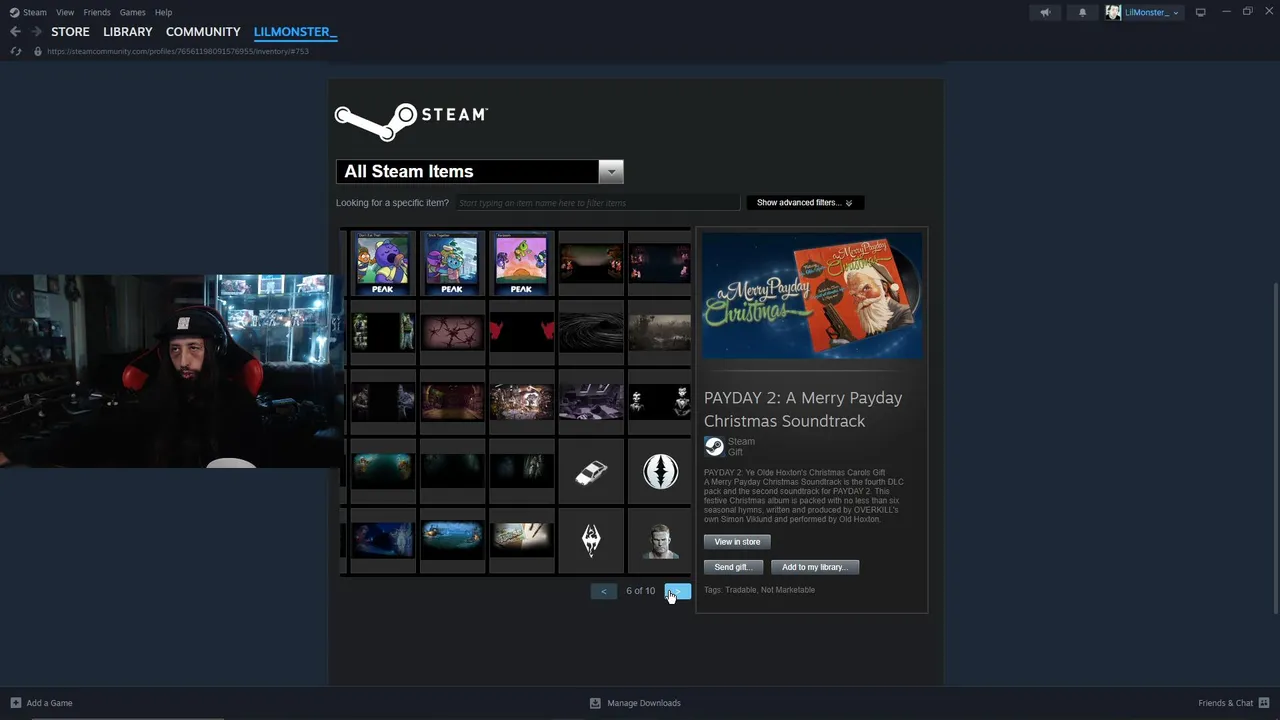The width and height of the screenshot is (1280, 720).
Task: Open the LILMONSTER_ profile tab
Action: (295, 32)
